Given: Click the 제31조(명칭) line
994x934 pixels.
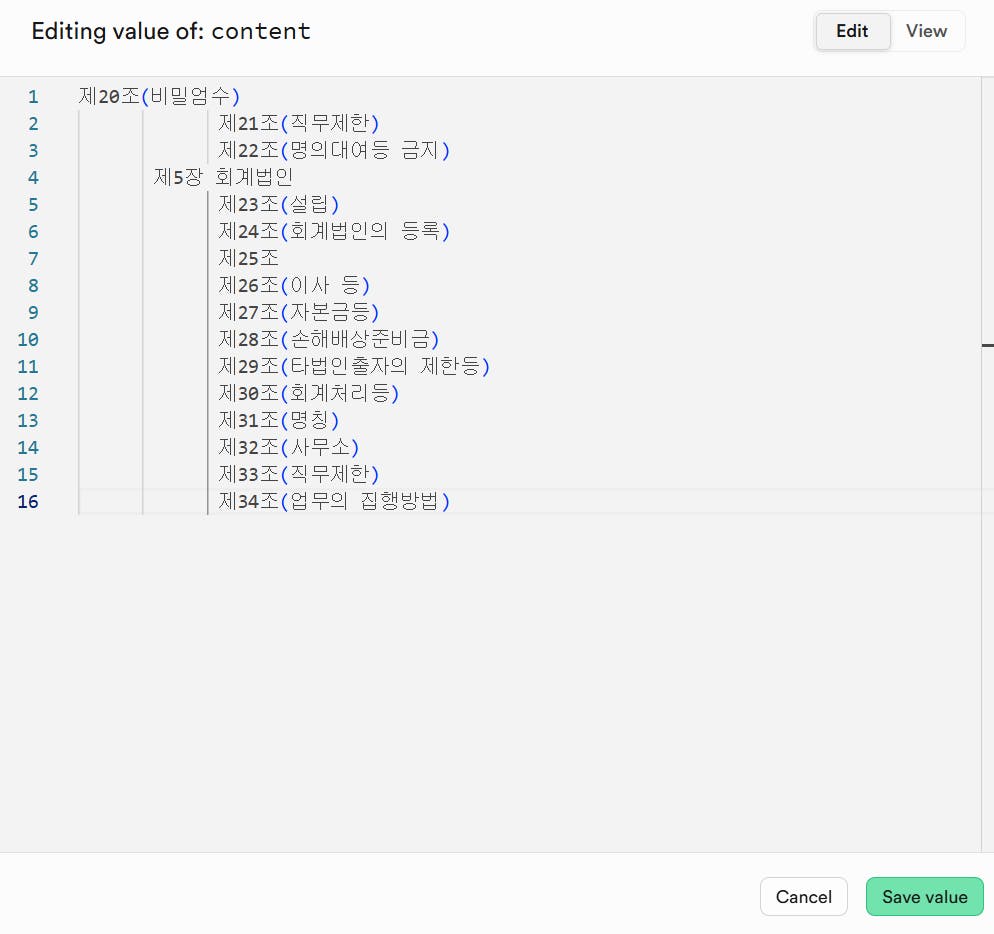Looking at the screenshot, I should [279, 421].
